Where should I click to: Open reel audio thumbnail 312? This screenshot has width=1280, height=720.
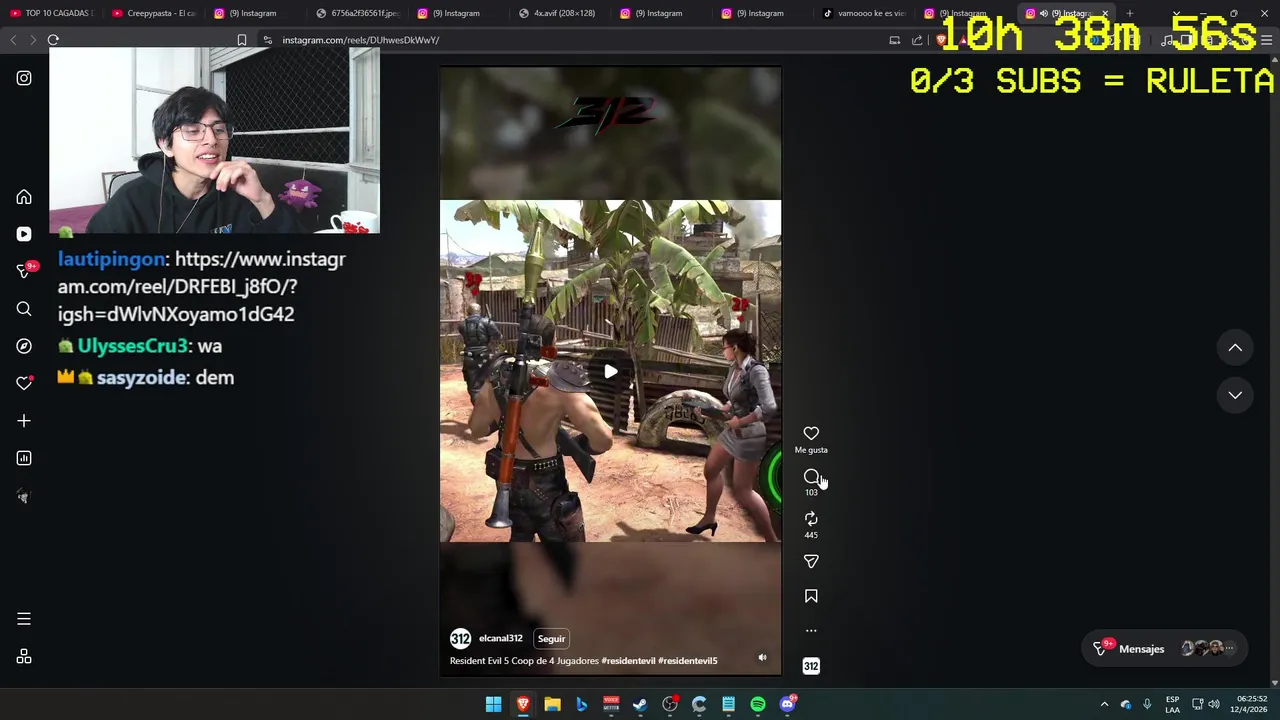pyautogui.click(x=811, y=666)
